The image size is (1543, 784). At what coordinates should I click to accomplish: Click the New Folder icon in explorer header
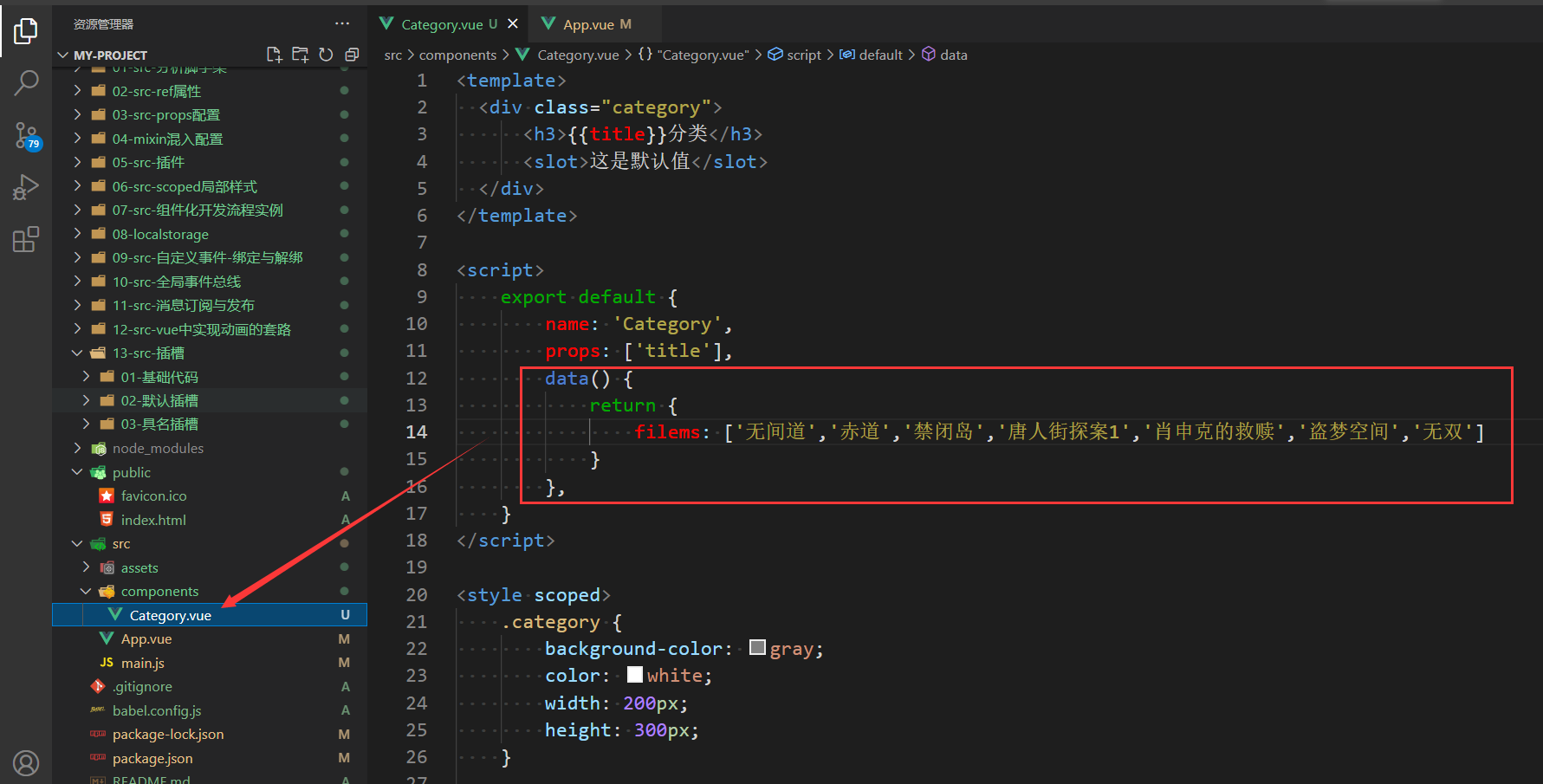pyautogui.click(x=300, y=55)
